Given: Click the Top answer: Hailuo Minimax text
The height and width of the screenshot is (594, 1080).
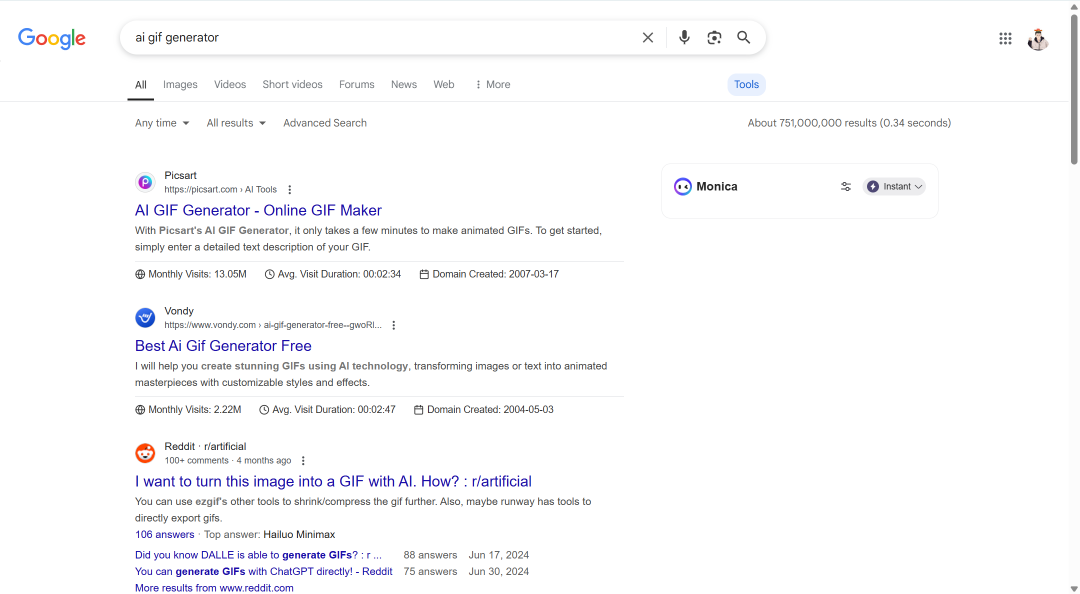Looking at the screenshot, I should (269, 535).
